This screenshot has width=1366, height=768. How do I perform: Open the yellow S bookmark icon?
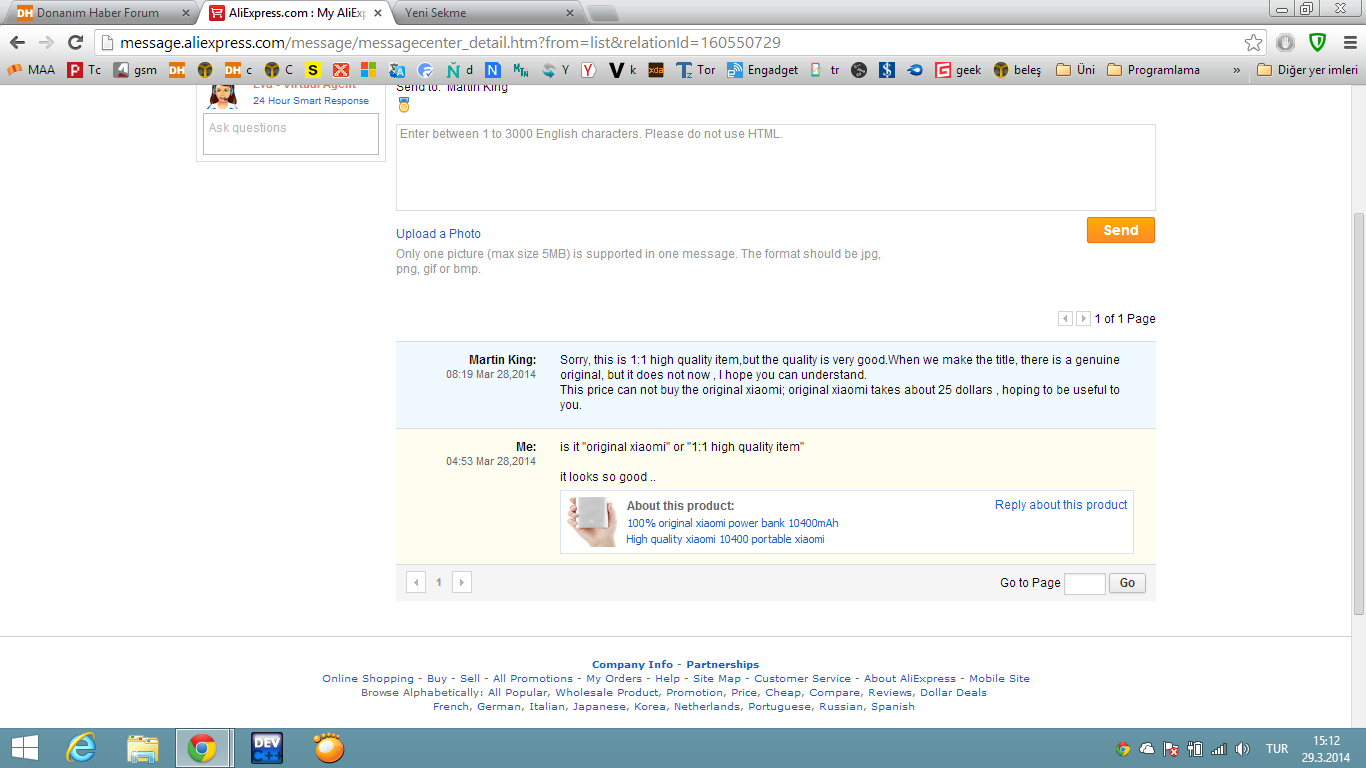(x=313, y=70)
